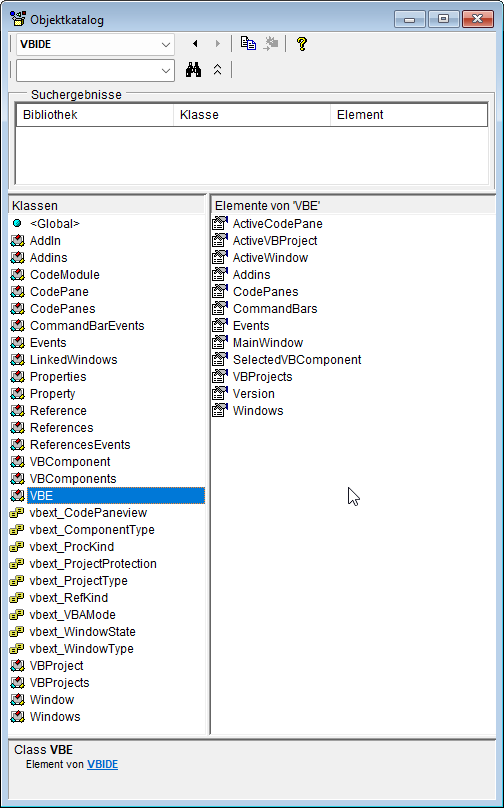Click the Property class icon

click(18, 394)
